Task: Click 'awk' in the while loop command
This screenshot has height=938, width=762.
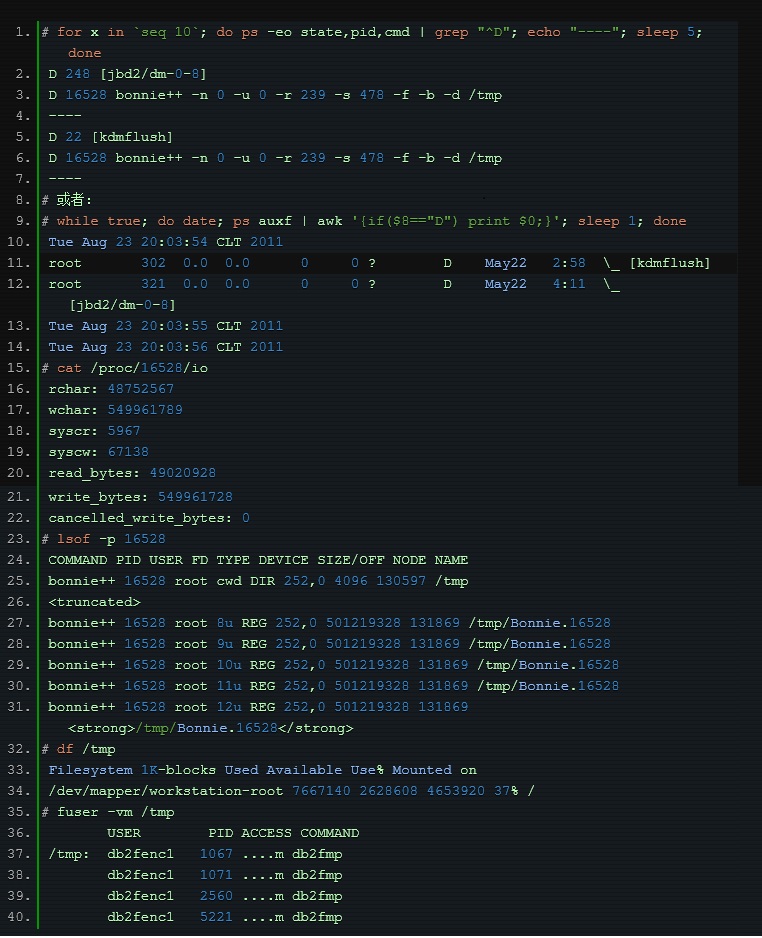Action: (330, 221)
